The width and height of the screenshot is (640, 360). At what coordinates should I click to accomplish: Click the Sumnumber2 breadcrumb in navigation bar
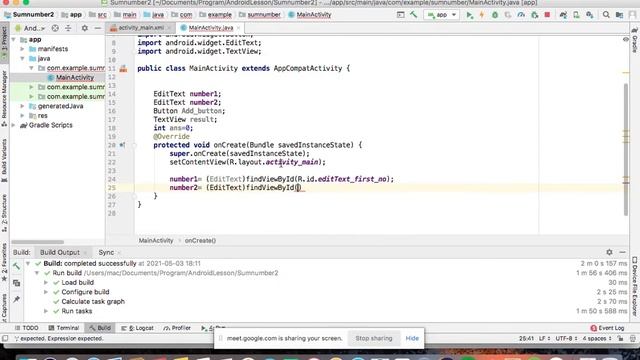pyautogui.click(x=29, y=15)
